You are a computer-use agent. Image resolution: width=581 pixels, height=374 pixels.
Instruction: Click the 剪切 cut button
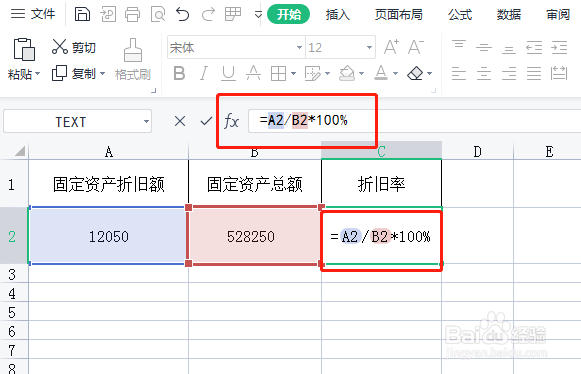click(x=74, y=47)
